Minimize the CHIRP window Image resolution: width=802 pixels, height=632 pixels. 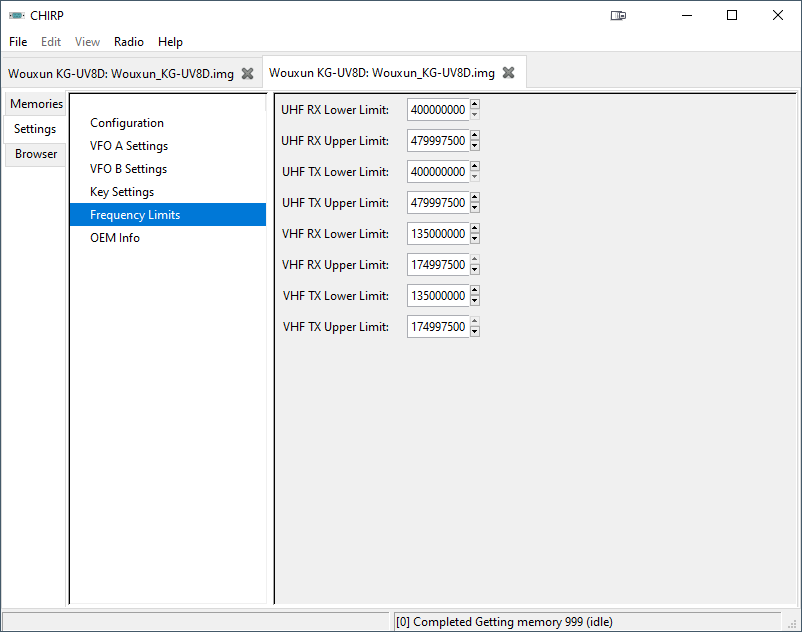[x=687, y=15]
